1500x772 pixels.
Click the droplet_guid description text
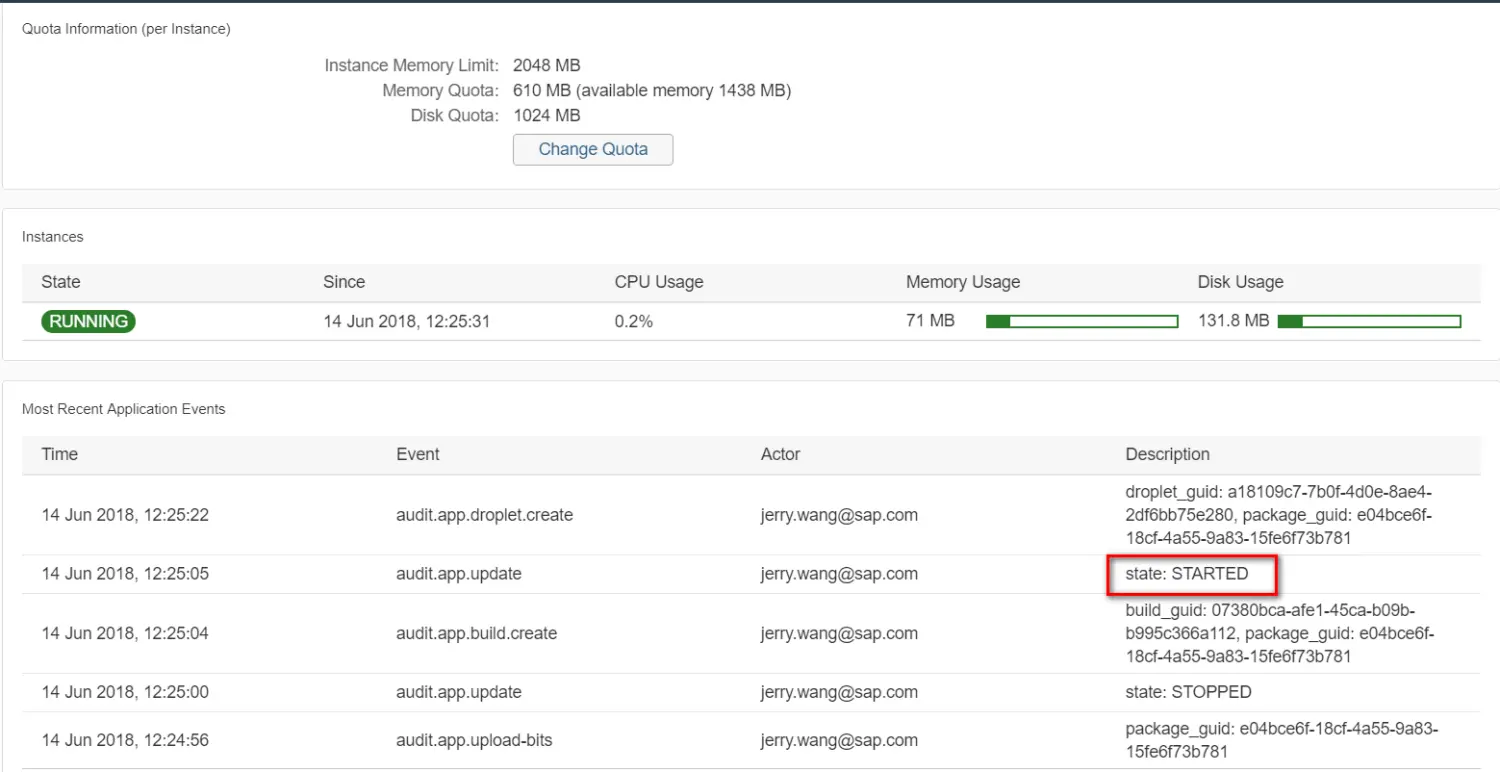(1280, 515)
